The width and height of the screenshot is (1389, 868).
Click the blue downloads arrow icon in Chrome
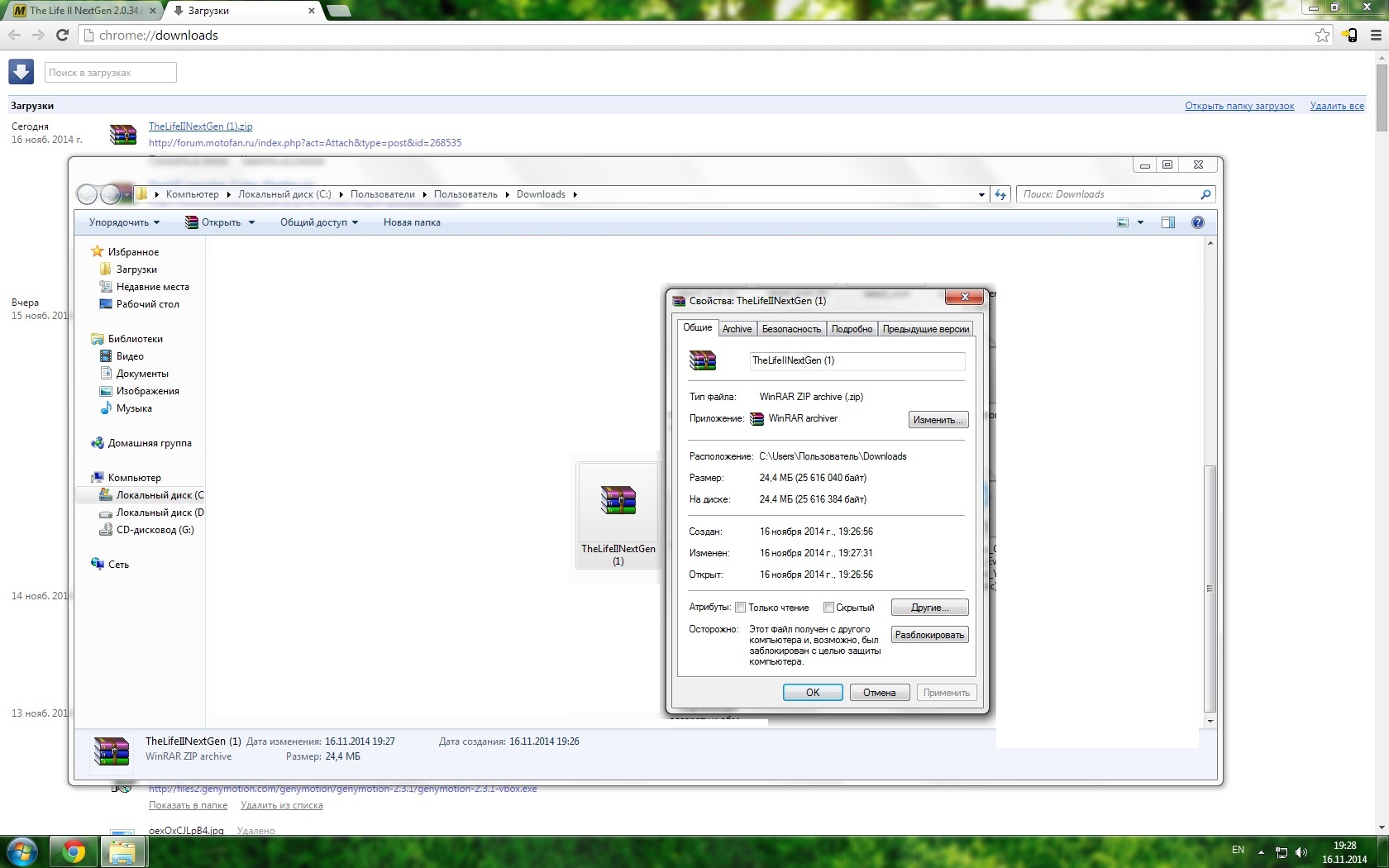coord(21,72)
